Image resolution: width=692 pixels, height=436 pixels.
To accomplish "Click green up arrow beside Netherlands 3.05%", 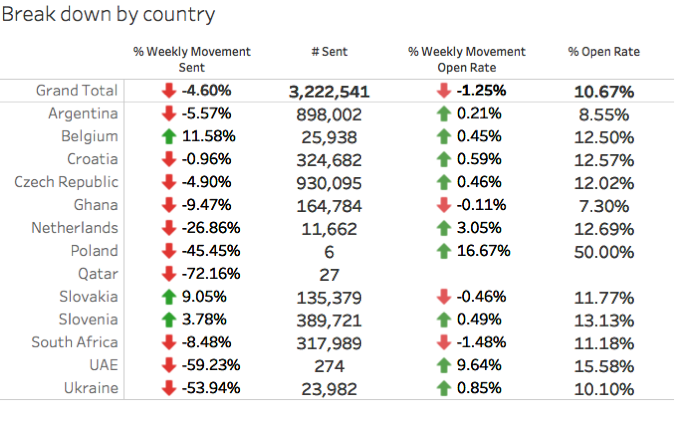I will (444, 228).
